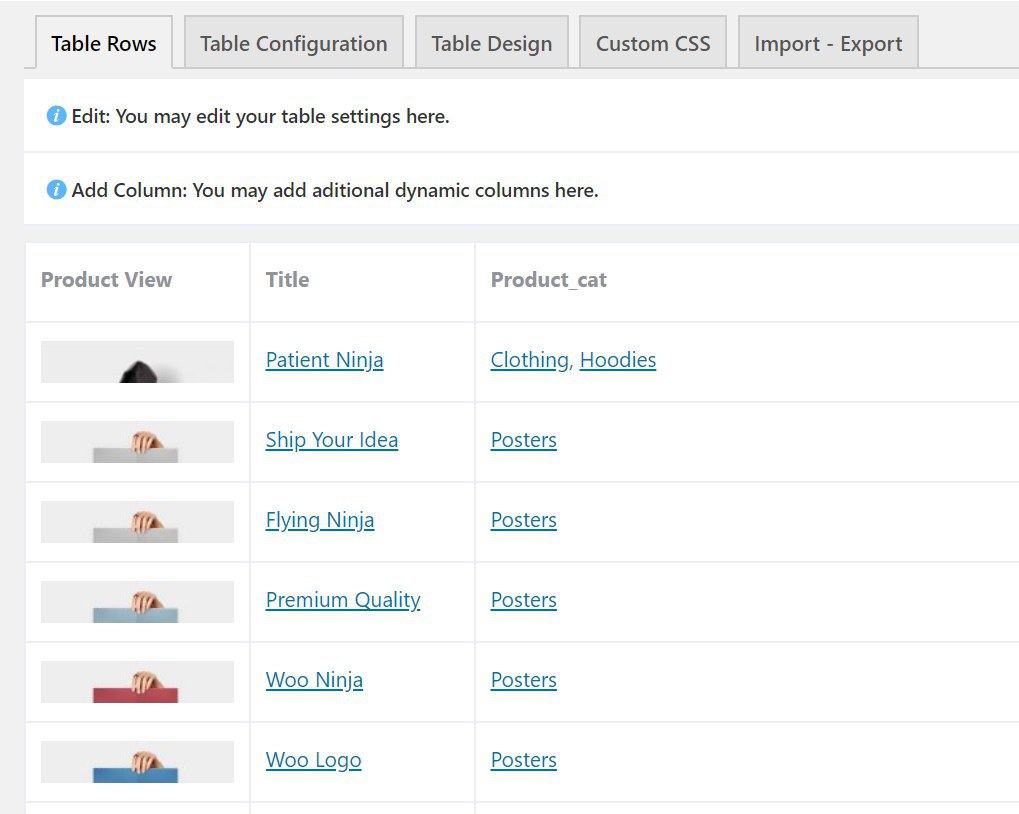Open the Hoodies category link
This screenshot has width=1019, height=814.
pos(617,360)
